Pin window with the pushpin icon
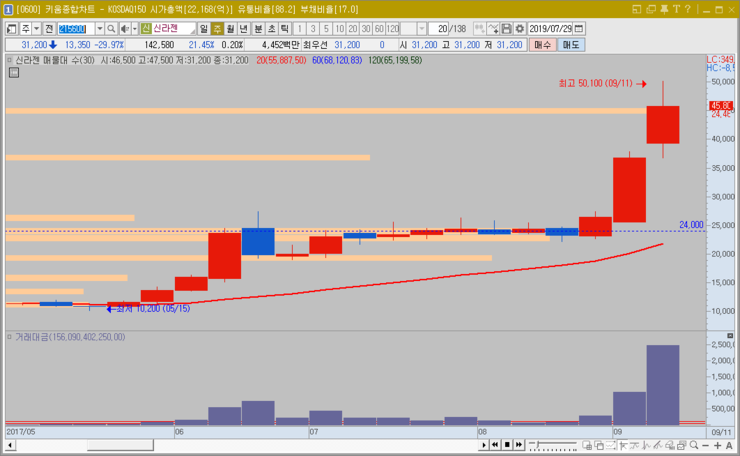Screen dimensions: 740x456 pyautogui.click(x=664, y=9)
